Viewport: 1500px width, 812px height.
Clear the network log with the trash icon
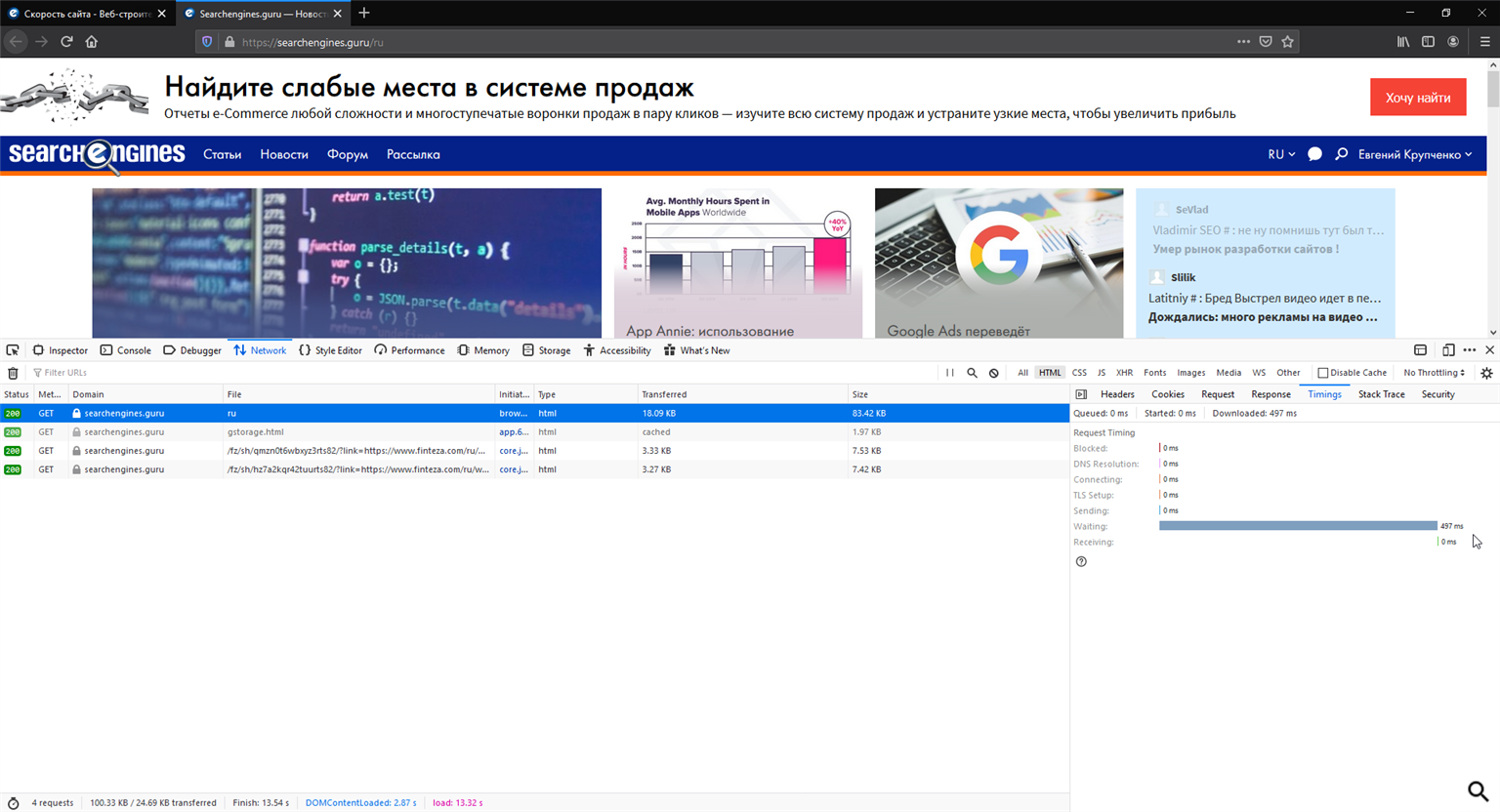pyautogui.click(x=13, y=373)
